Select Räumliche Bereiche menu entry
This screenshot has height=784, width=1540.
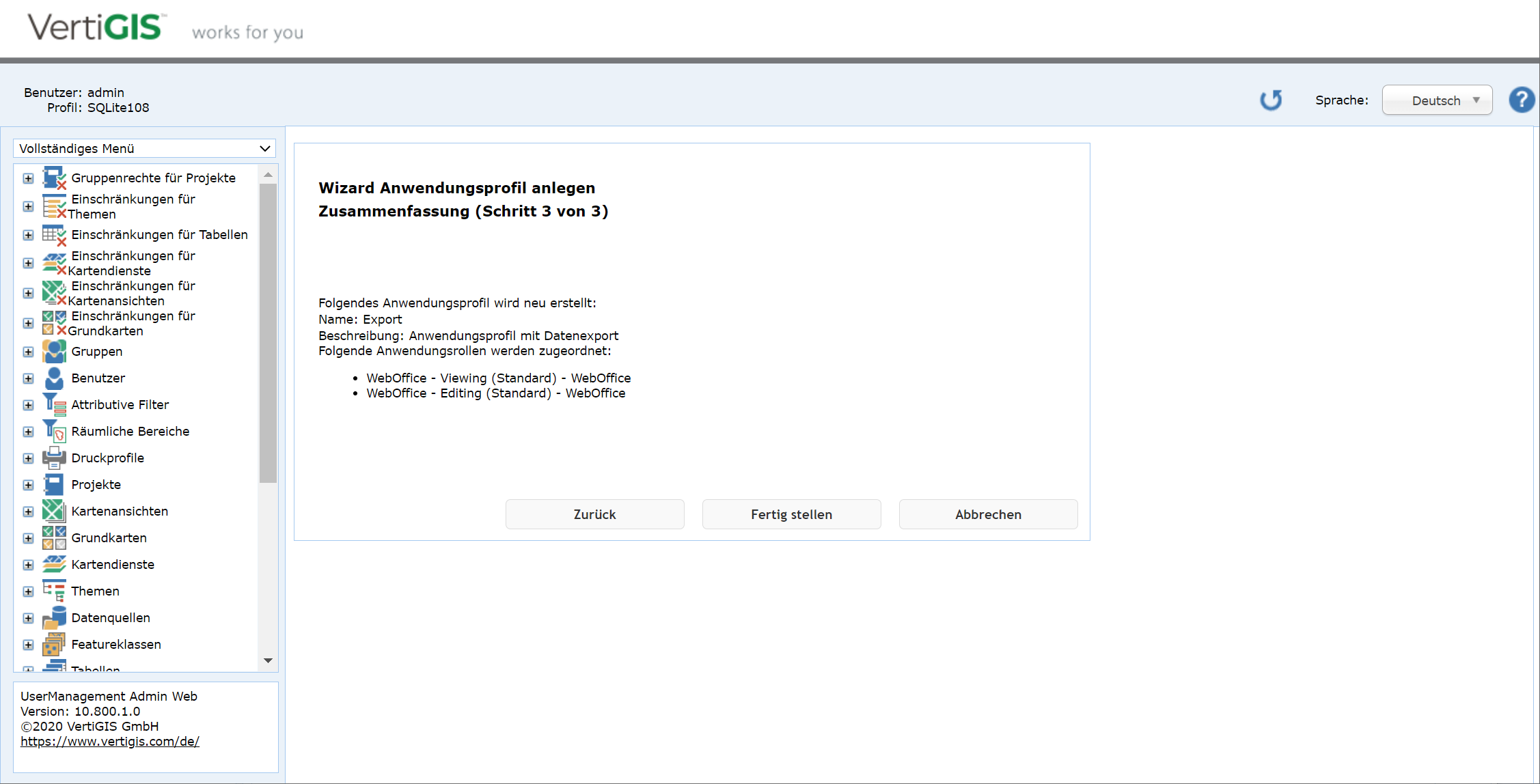(130, 431)
